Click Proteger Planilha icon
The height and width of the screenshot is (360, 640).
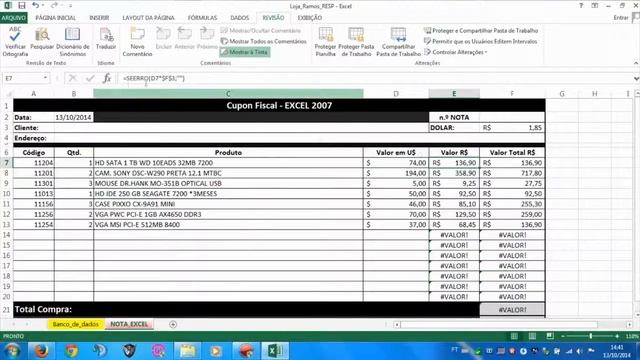tap(325, 41)
